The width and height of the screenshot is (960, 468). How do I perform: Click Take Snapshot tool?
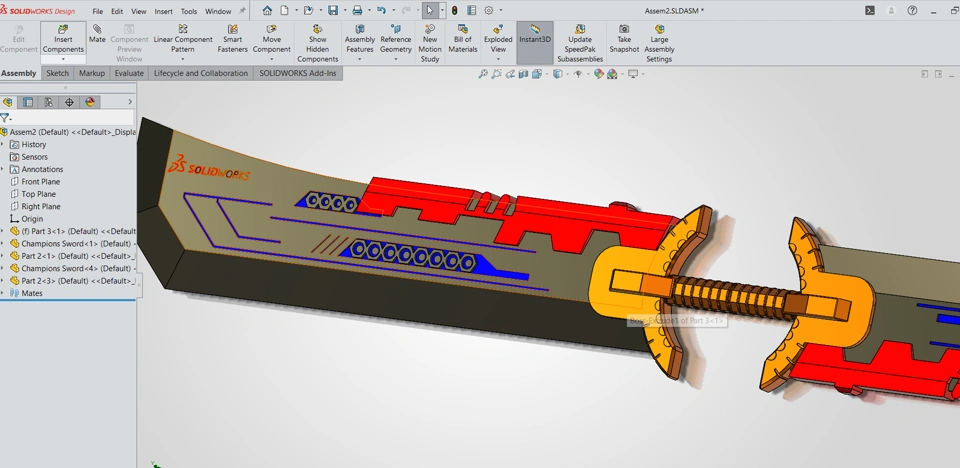624,39
